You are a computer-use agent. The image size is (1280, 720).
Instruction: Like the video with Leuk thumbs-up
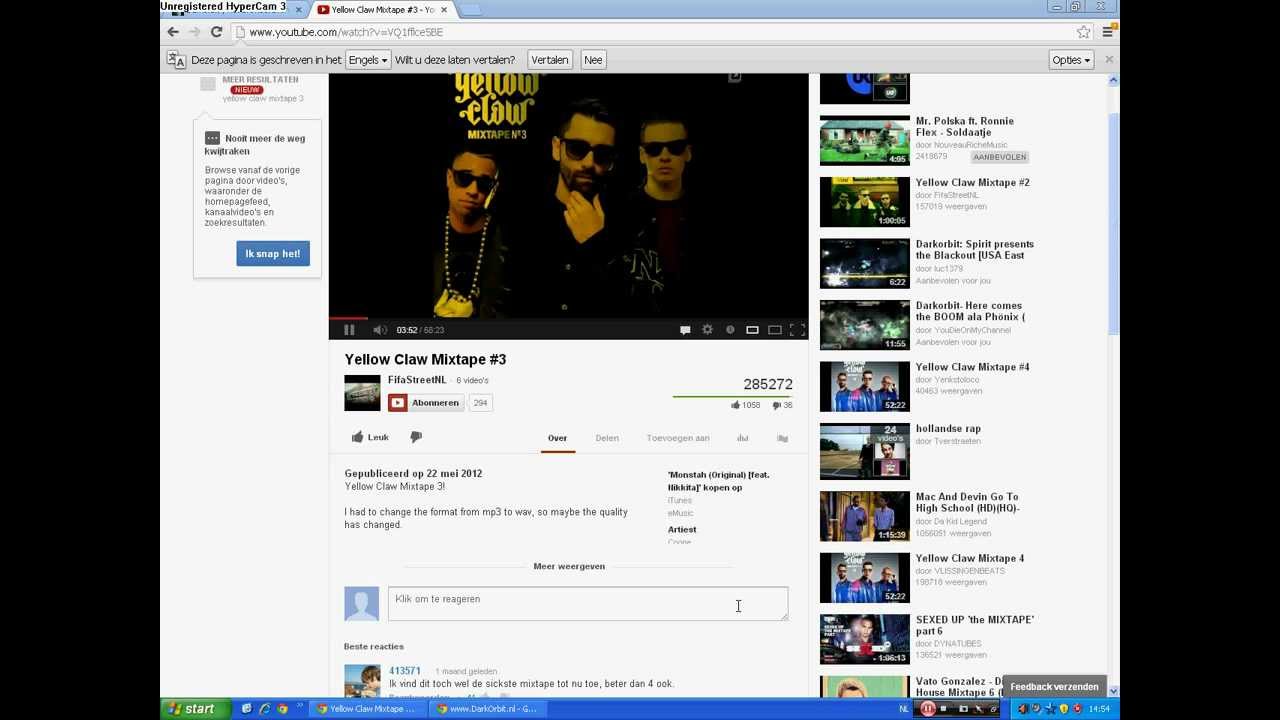[370, 437]
